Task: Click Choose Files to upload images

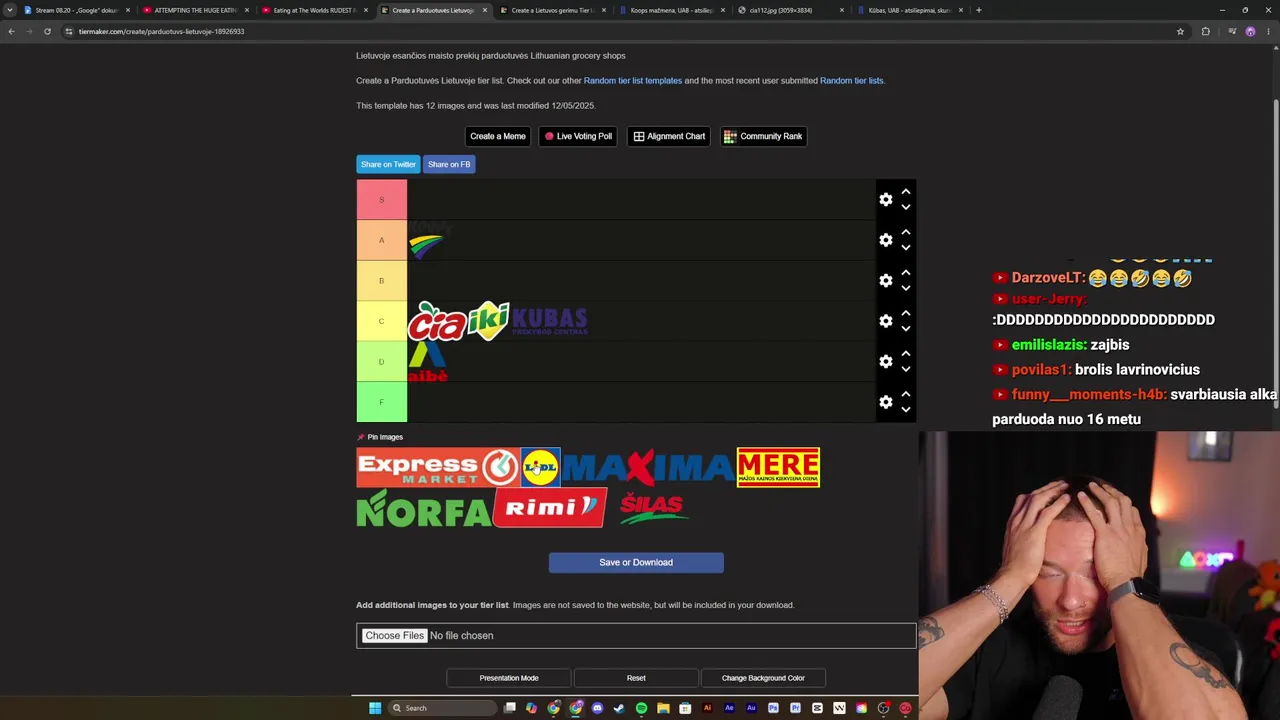Action: [394, 636]
